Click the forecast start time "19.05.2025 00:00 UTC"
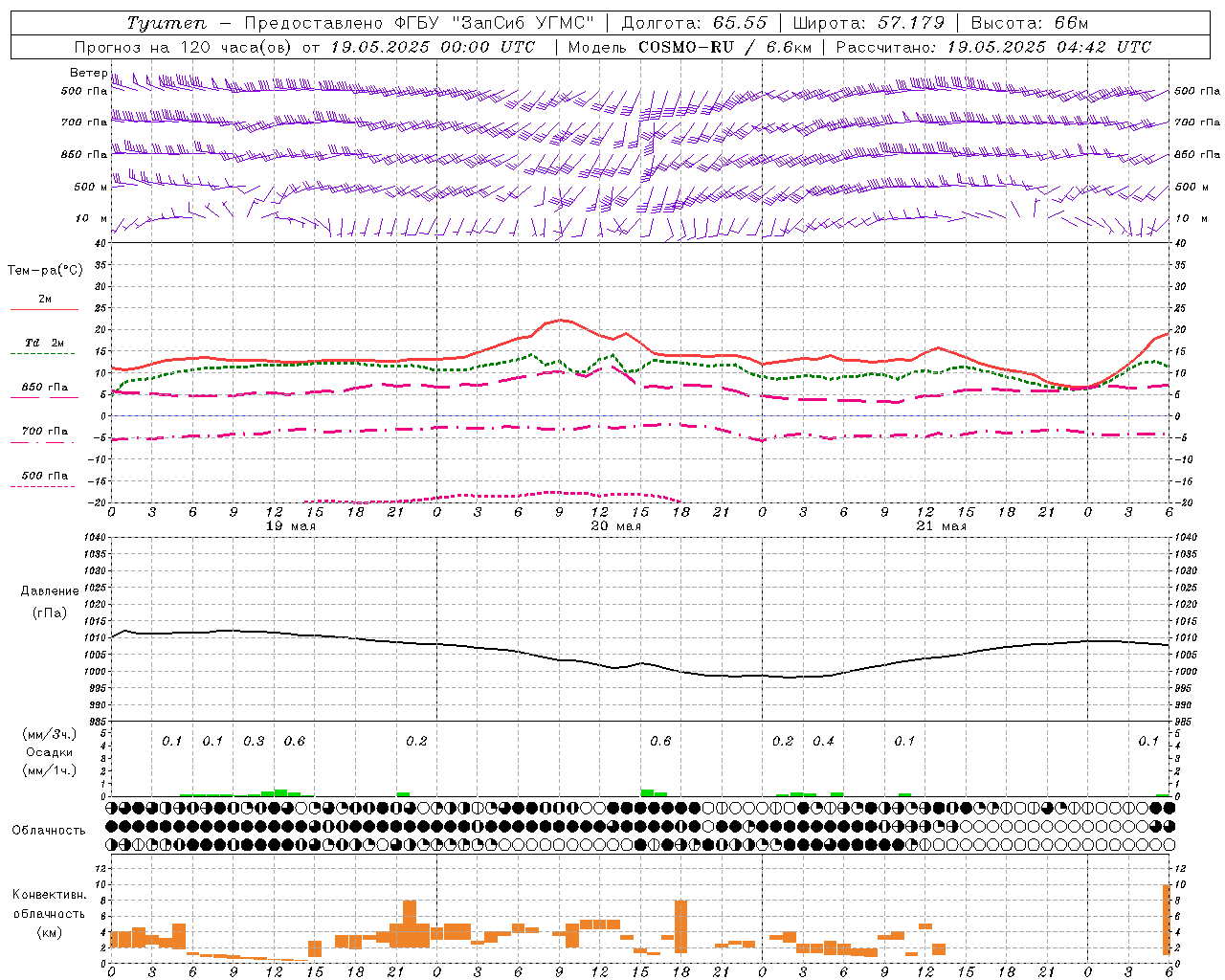This screenshot has height=980, width=1225. click(x=433, y=47)
